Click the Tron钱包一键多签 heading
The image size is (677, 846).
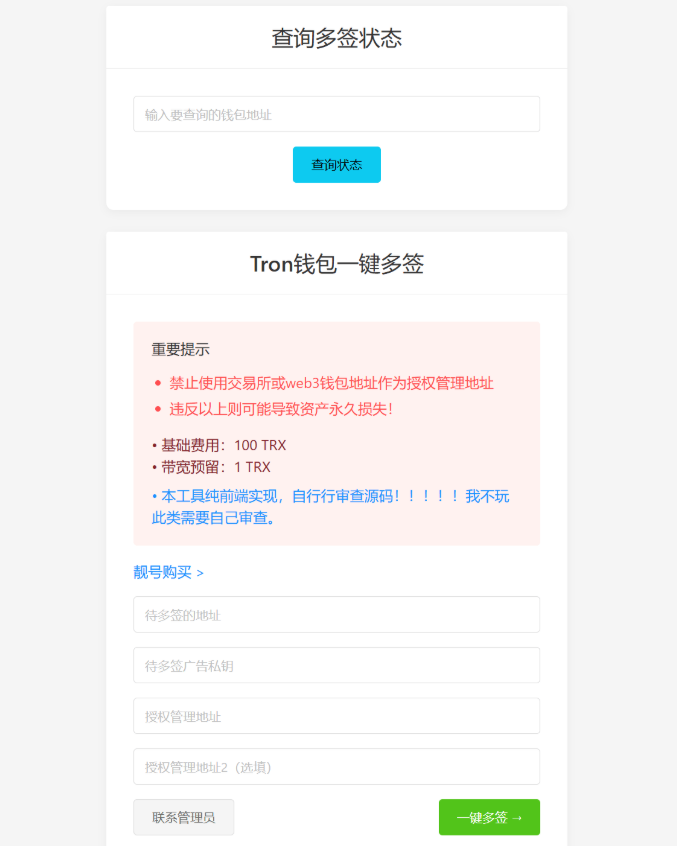coord(337,264)
